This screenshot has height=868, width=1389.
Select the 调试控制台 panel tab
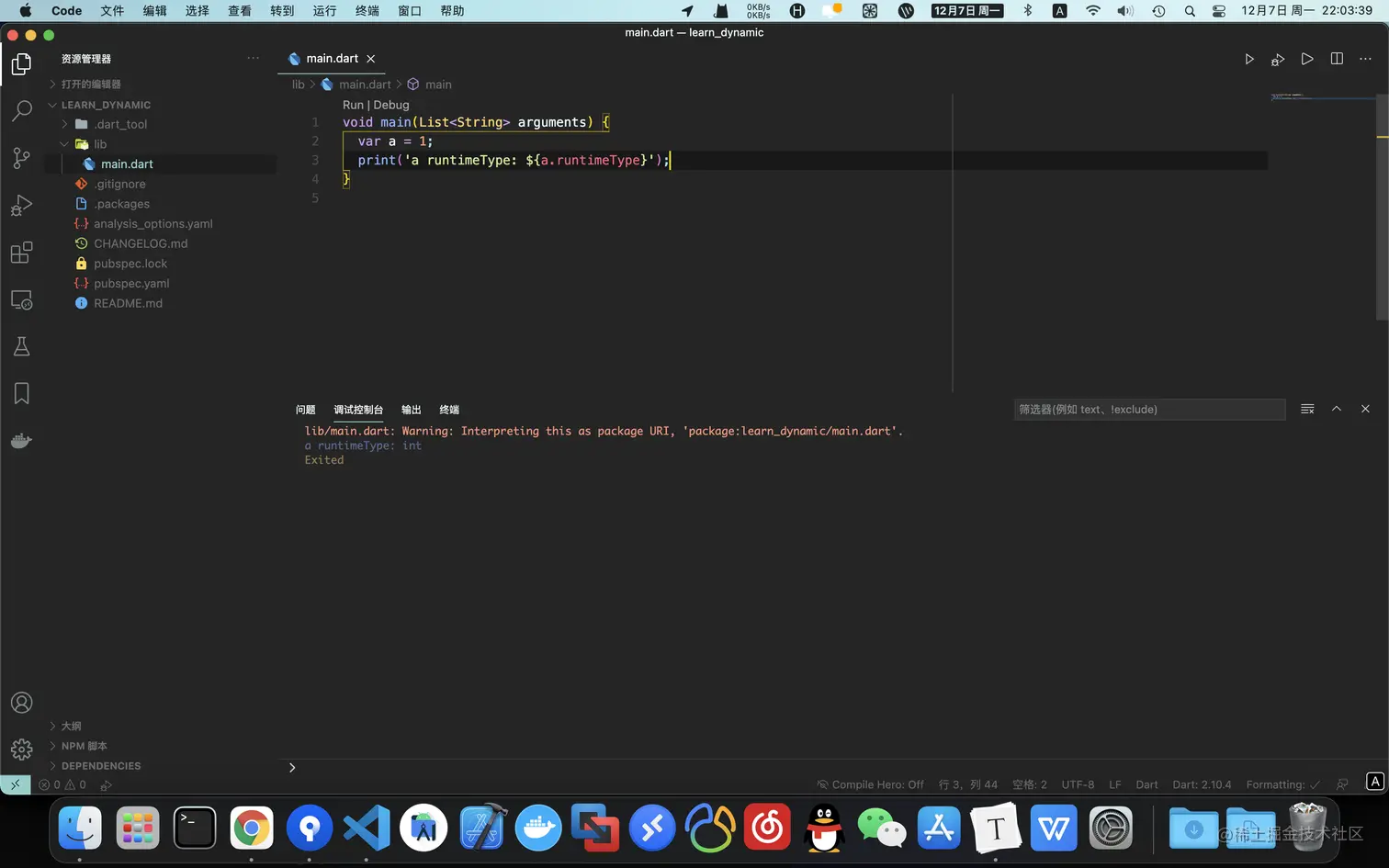click(358, 410)
